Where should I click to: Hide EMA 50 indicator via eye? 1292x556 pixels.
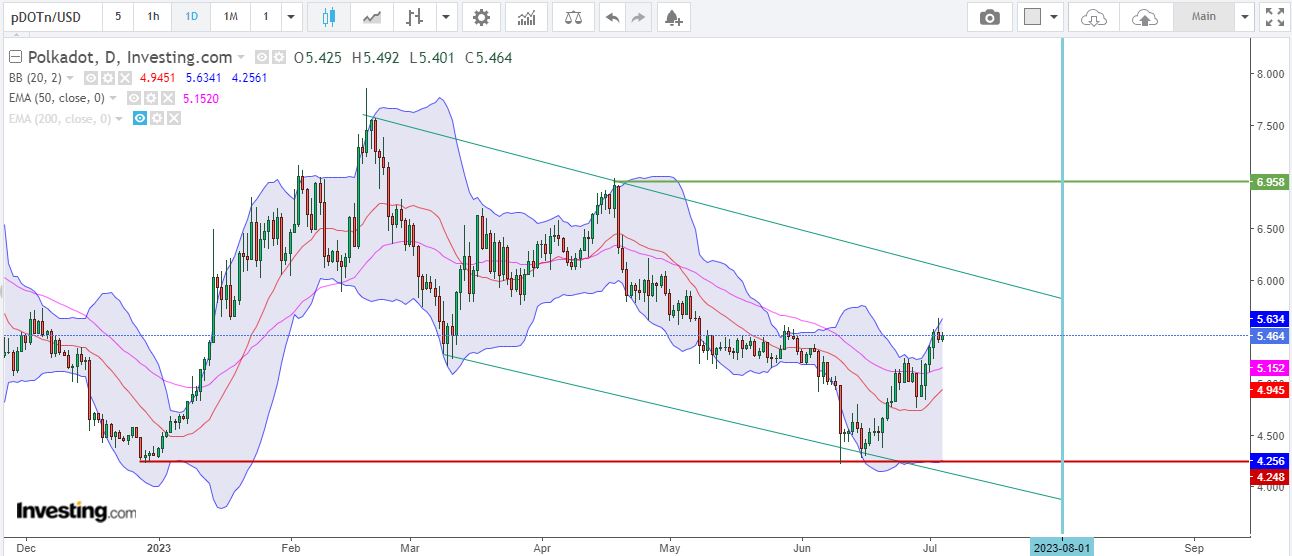tap(133, 99)
